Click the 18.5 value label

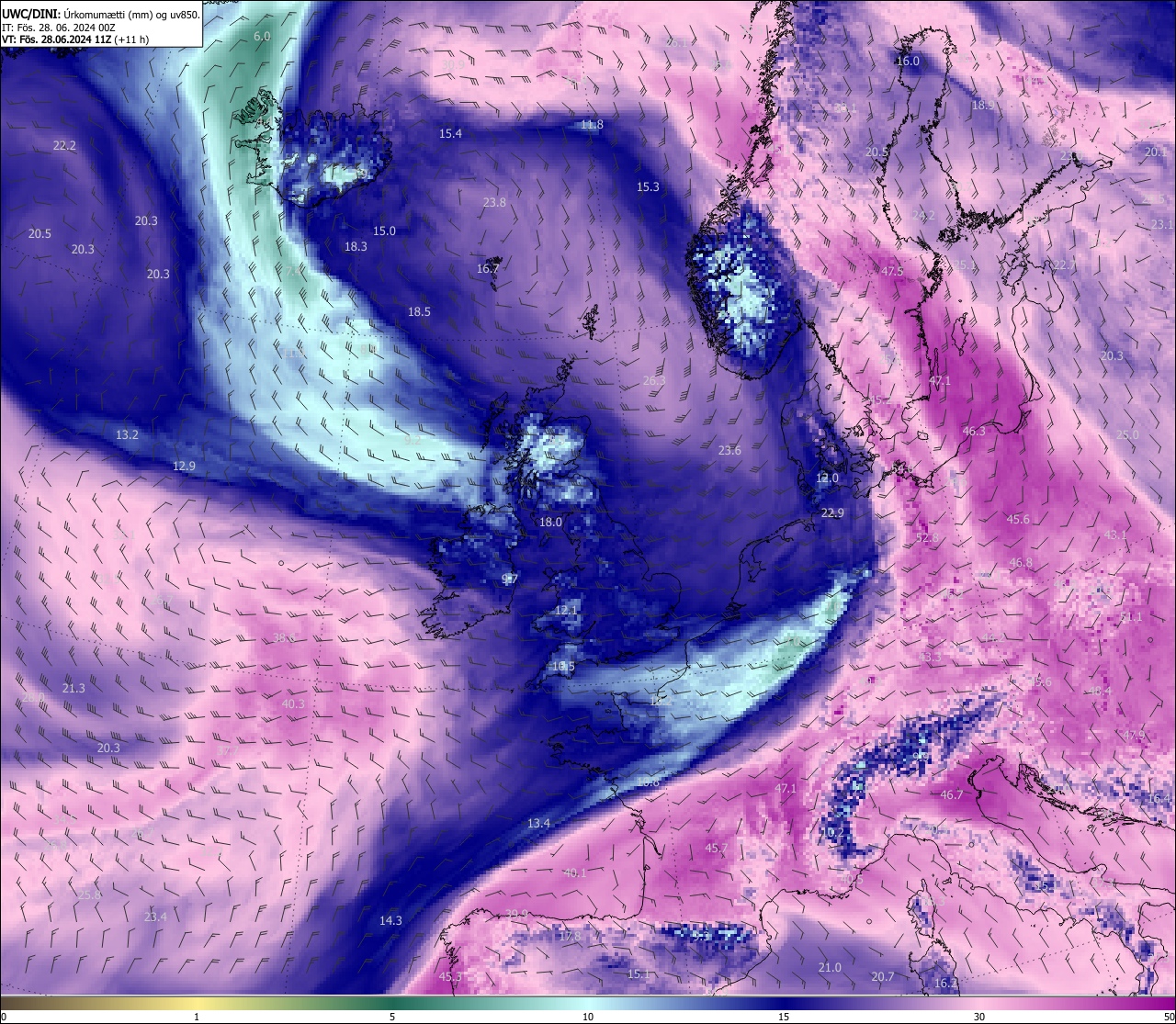pos(419,311)
